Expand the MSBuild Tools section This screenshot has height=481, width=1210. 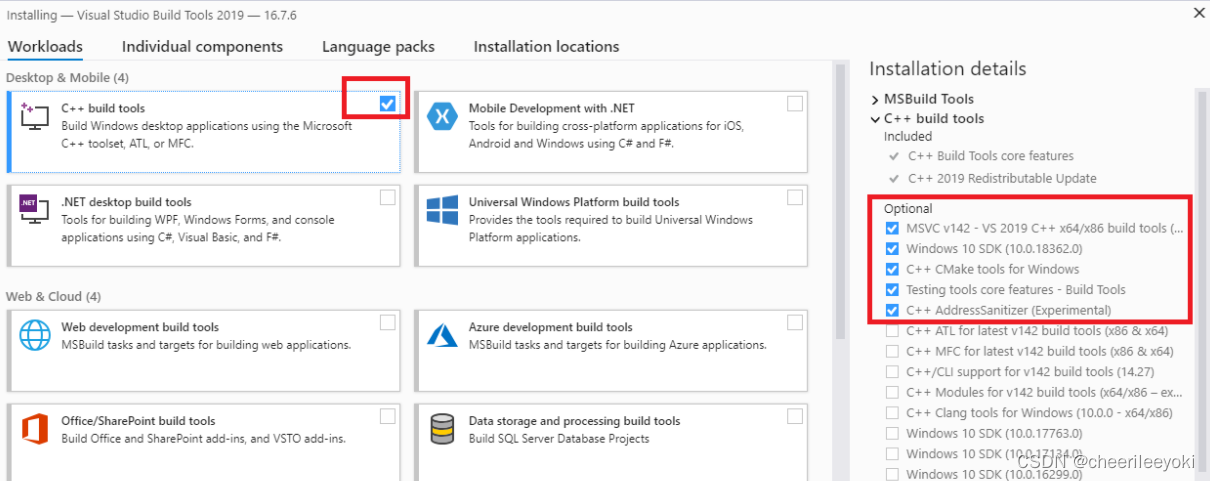[875, 99]
